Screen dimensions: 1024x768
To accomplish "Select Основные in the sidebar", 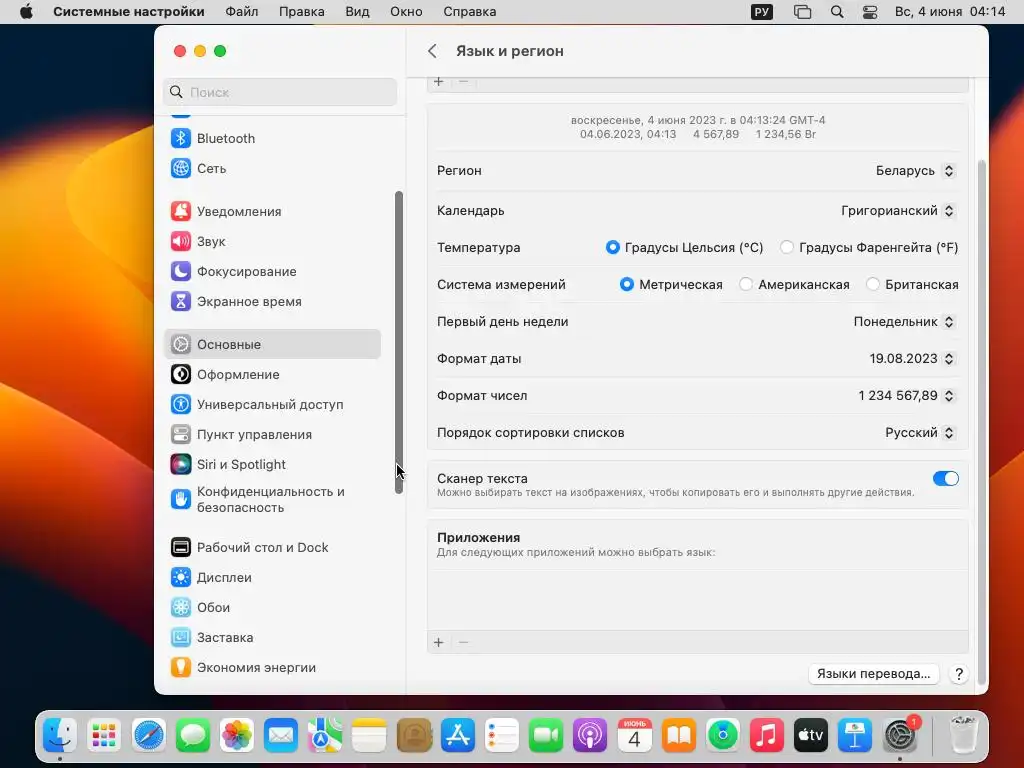I will pyautogui.click(x=272, y=344).
